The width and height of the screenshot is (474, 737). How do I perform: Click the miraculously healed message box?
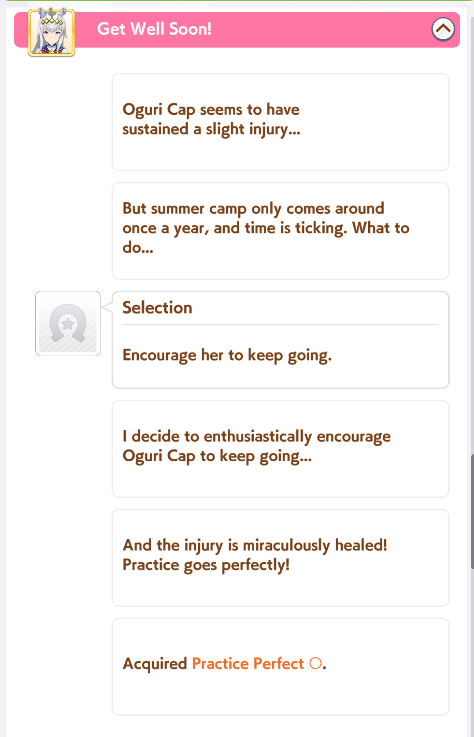point(280,558)
